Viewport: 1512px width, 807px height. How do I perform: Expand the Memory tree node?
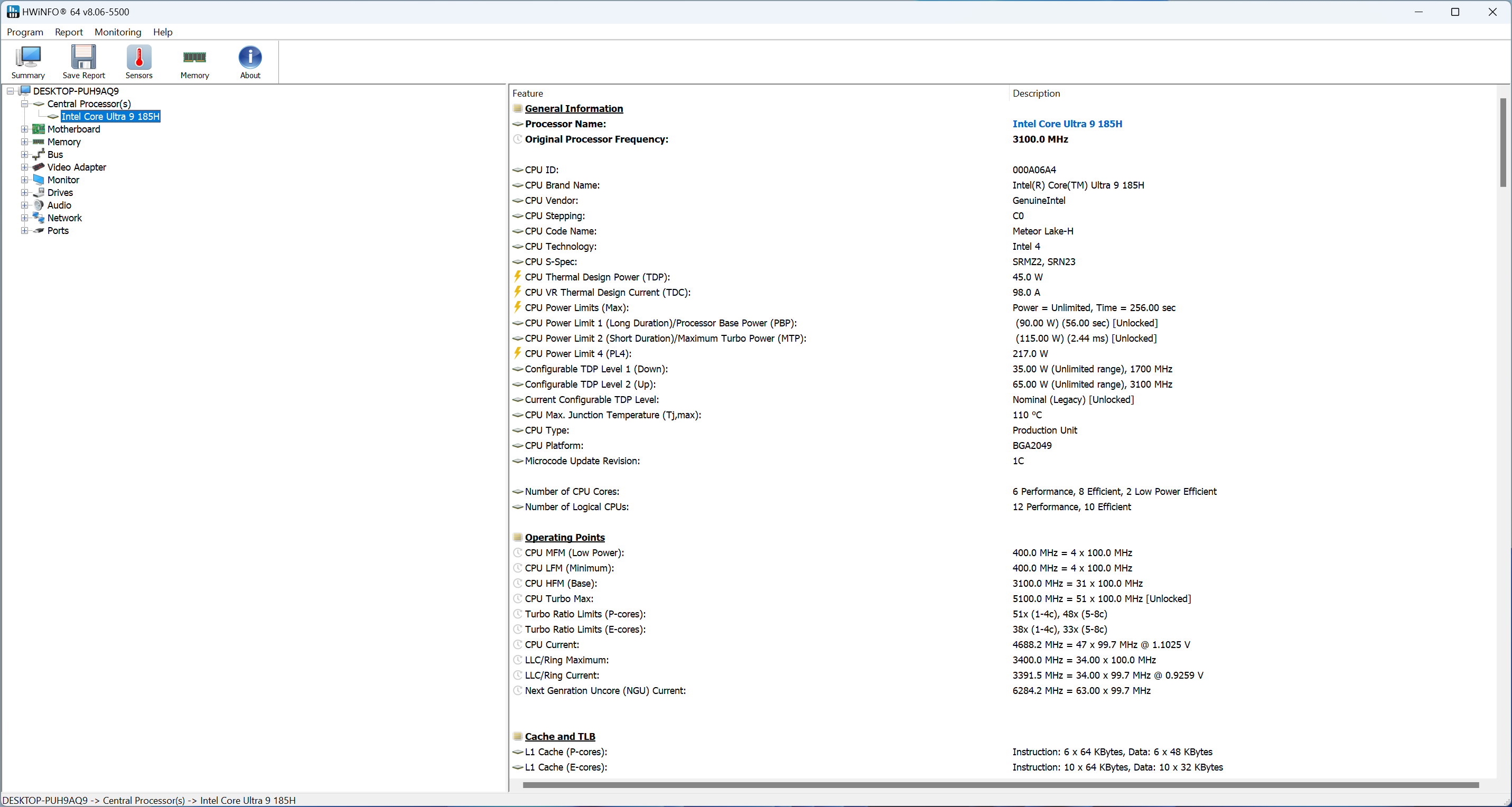[25, 142]
